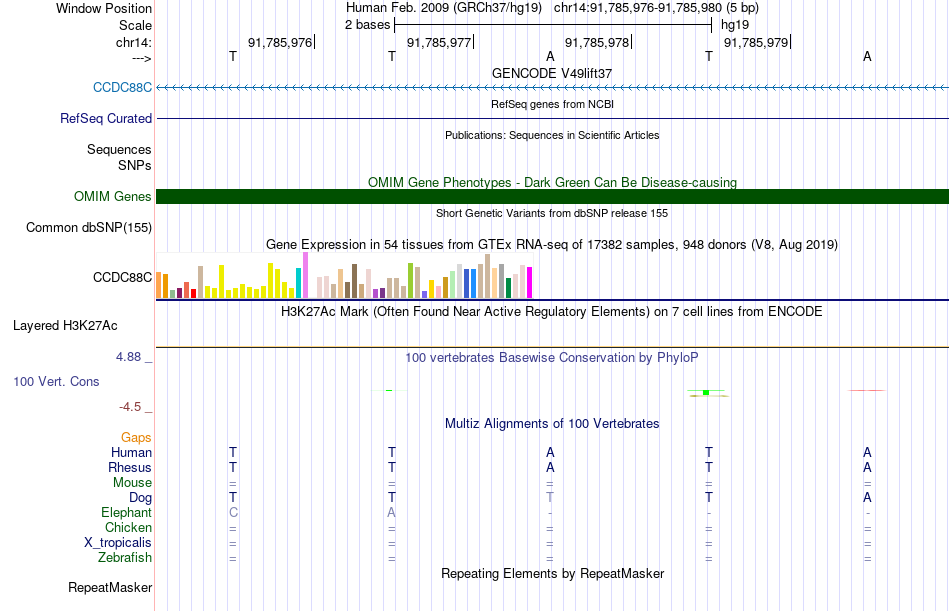Click the OMIM Gene Phenotypes track title
The image size is (950, 611).
553,182
